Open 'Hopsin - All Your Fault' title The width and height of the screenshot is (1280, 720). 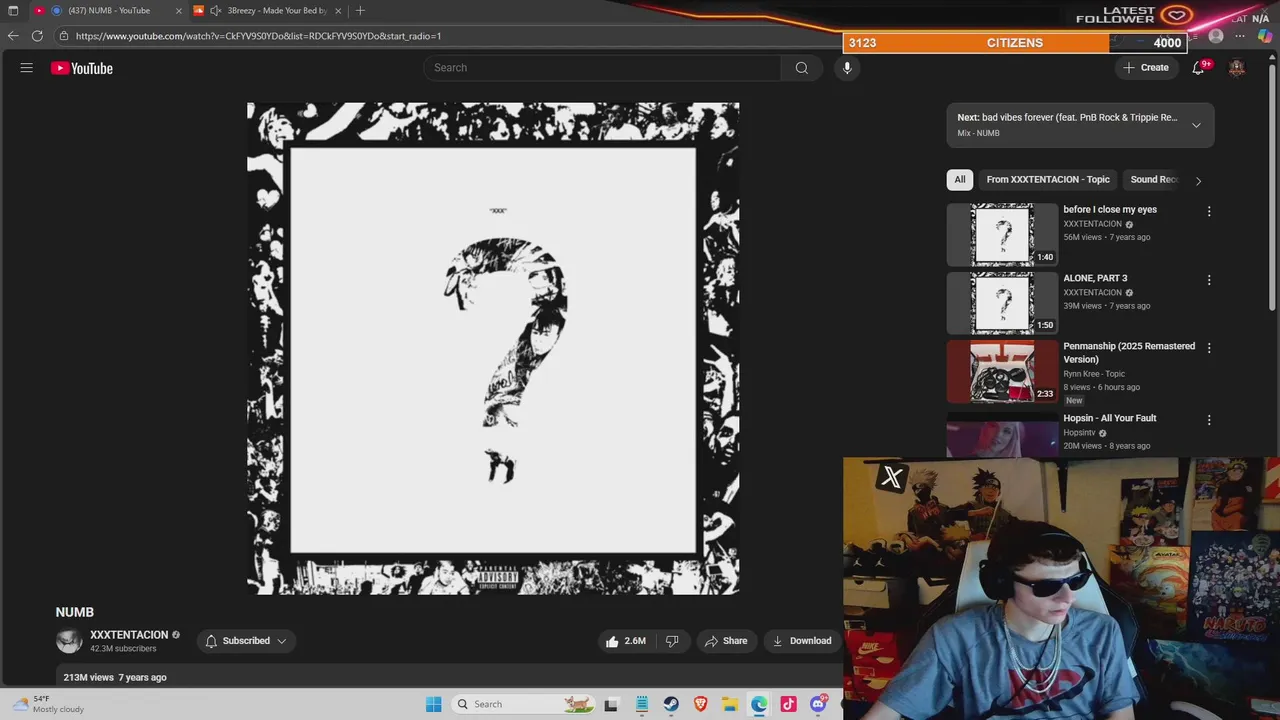1110,418
